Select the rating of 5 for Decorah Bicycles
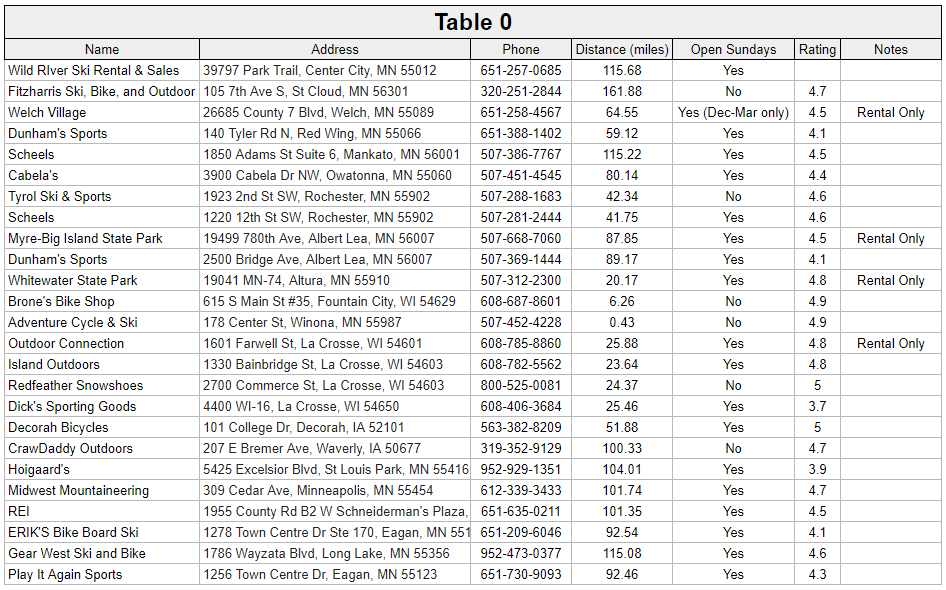Viewport: 946px width, 590px height. [817, 427]
